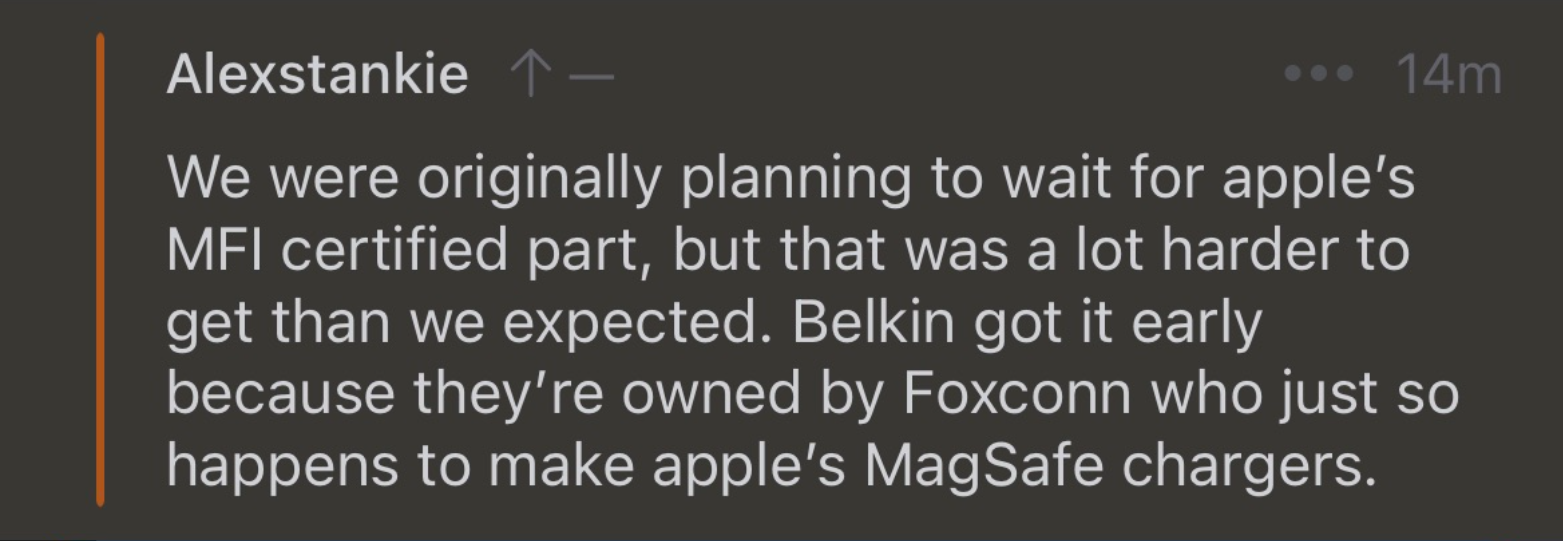Open Alexstankie's user profile
This screenshot has width=1563, height=541.
[x=317, y=74]
